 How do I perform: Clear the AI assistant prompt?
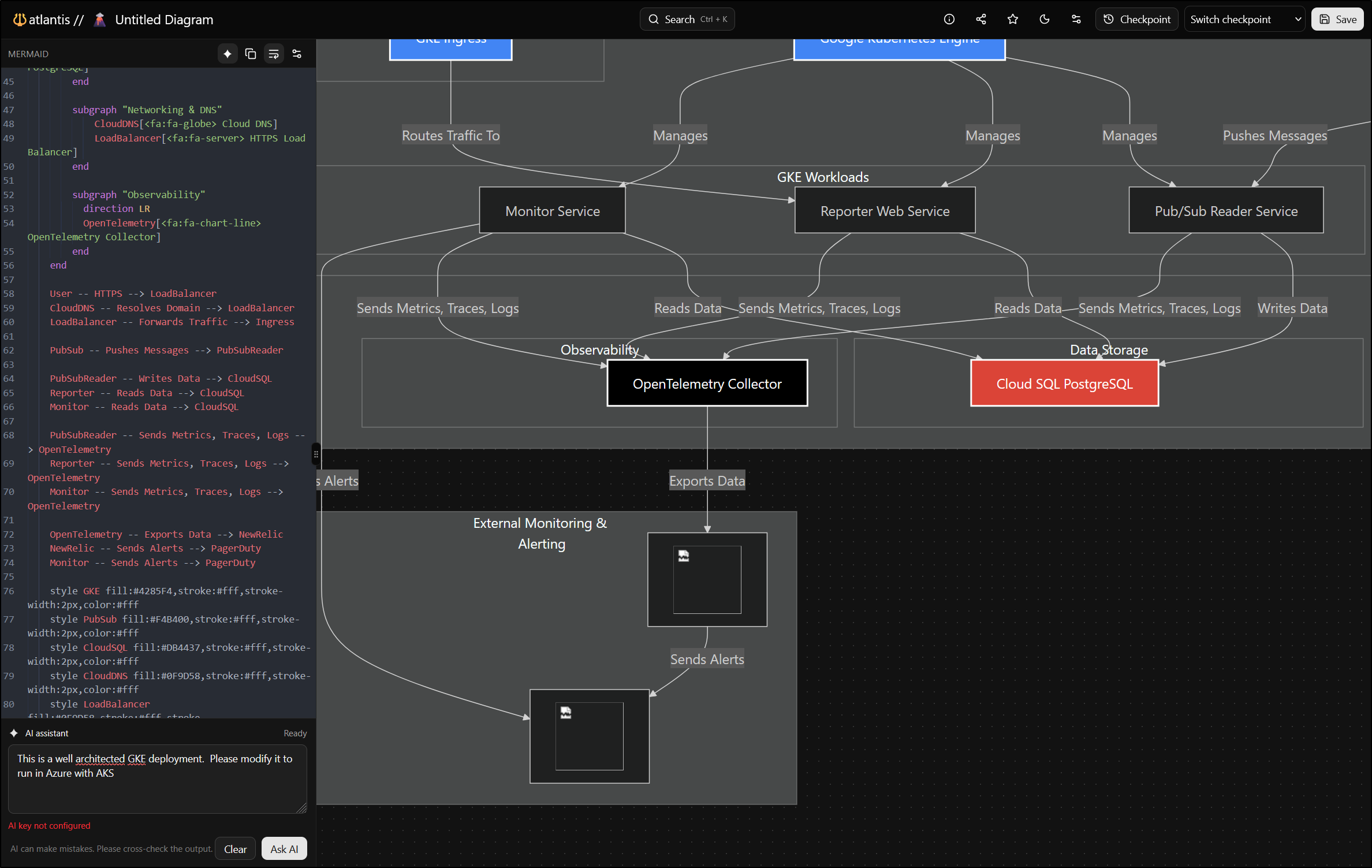(235, 848)
